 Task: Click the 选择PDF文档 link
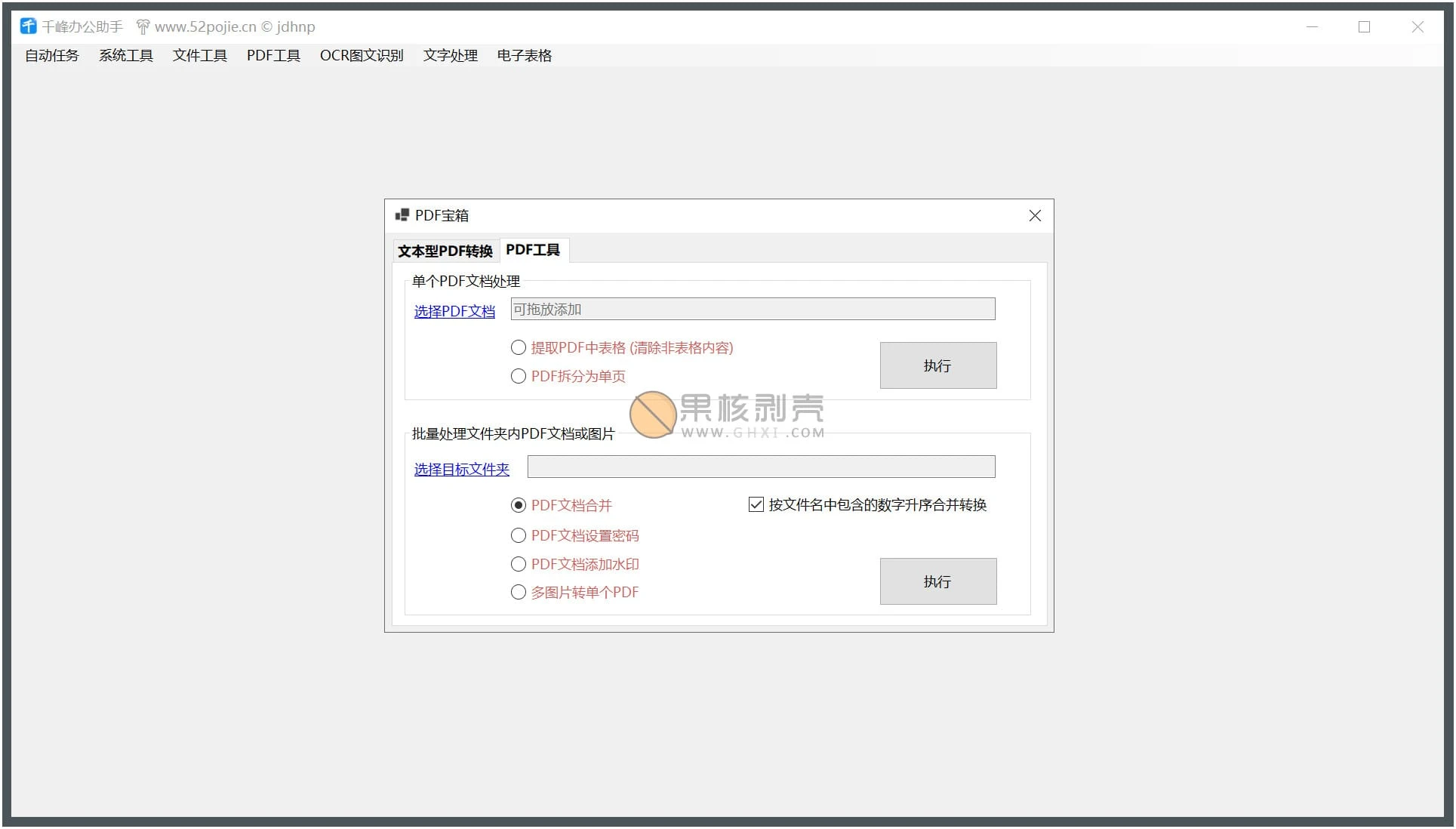(x=454, y=311)
